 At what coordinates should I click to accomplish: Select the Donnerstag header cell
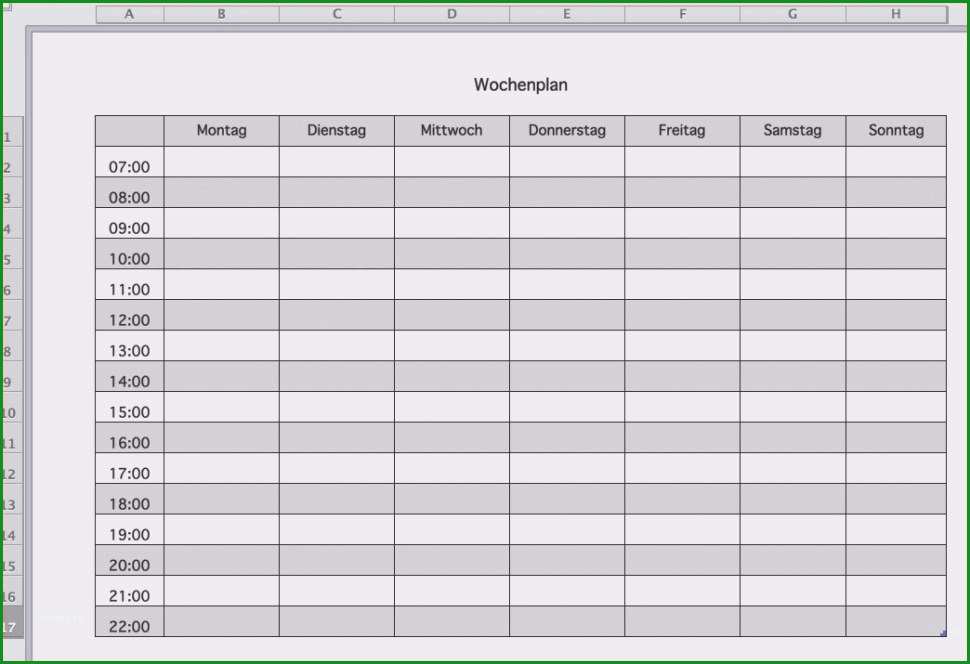[x=567, y=131]
